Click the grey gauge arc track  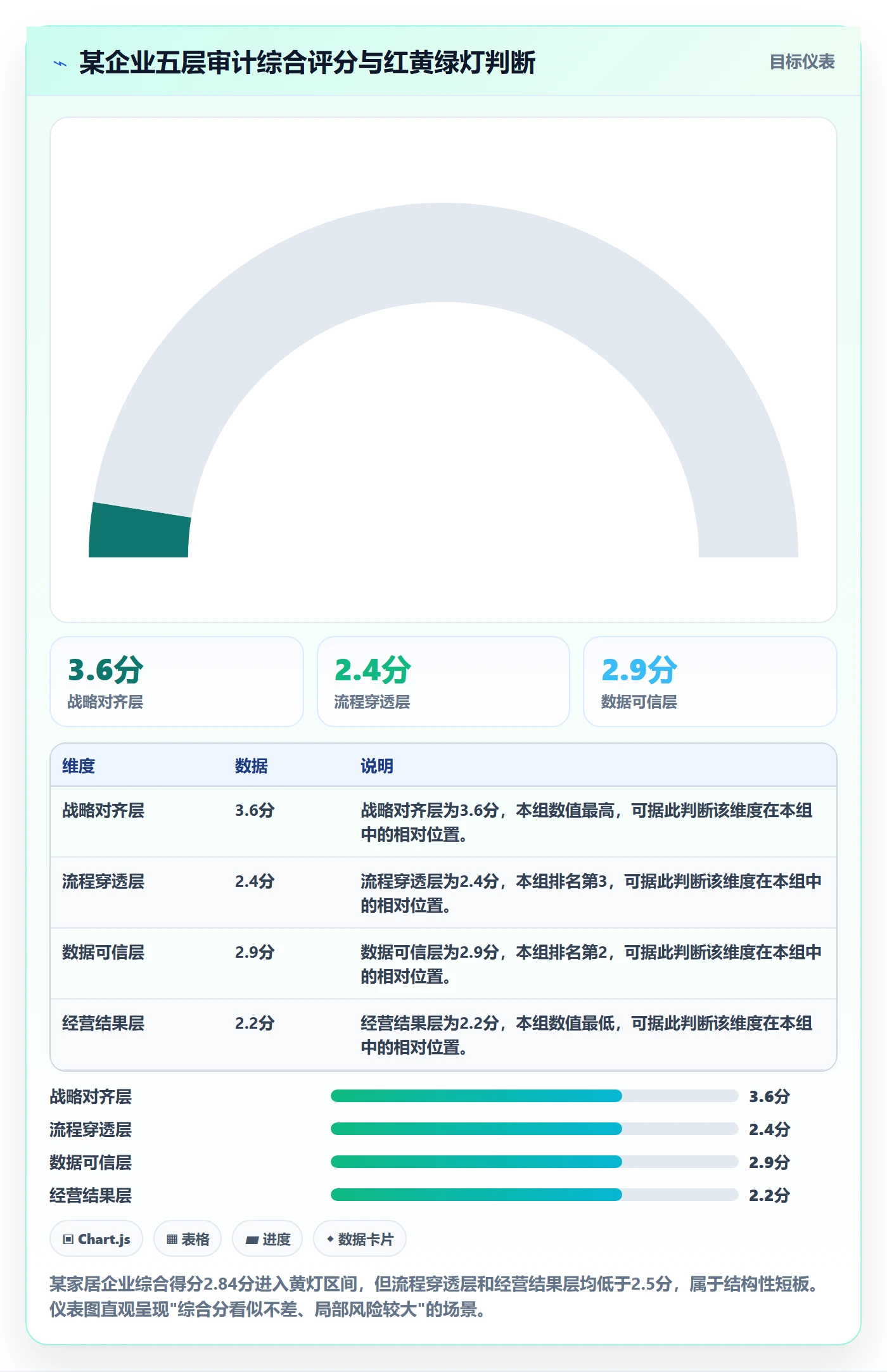pos(443,253)
